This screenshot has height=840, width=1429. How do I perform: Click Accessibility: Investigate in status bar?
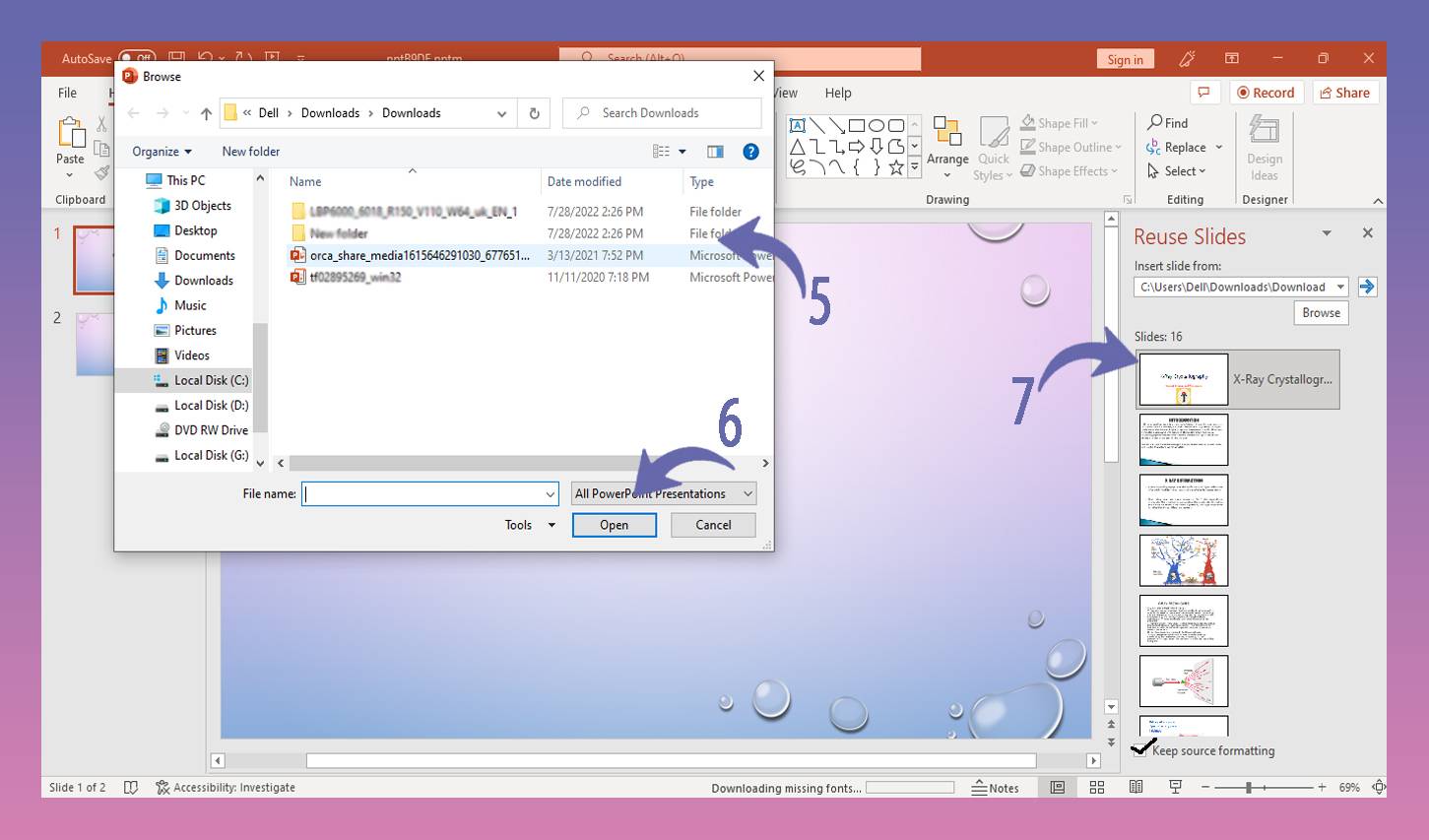[226, 788]
